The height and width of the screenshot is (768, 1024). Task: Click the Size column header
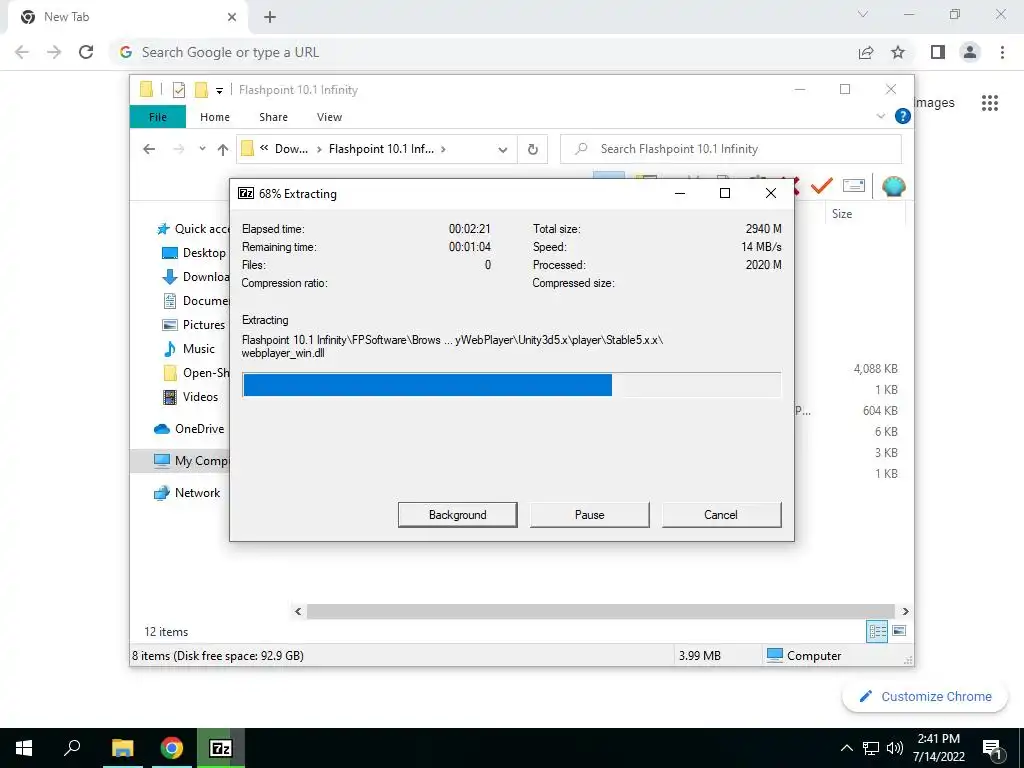(x=842, y=214)
